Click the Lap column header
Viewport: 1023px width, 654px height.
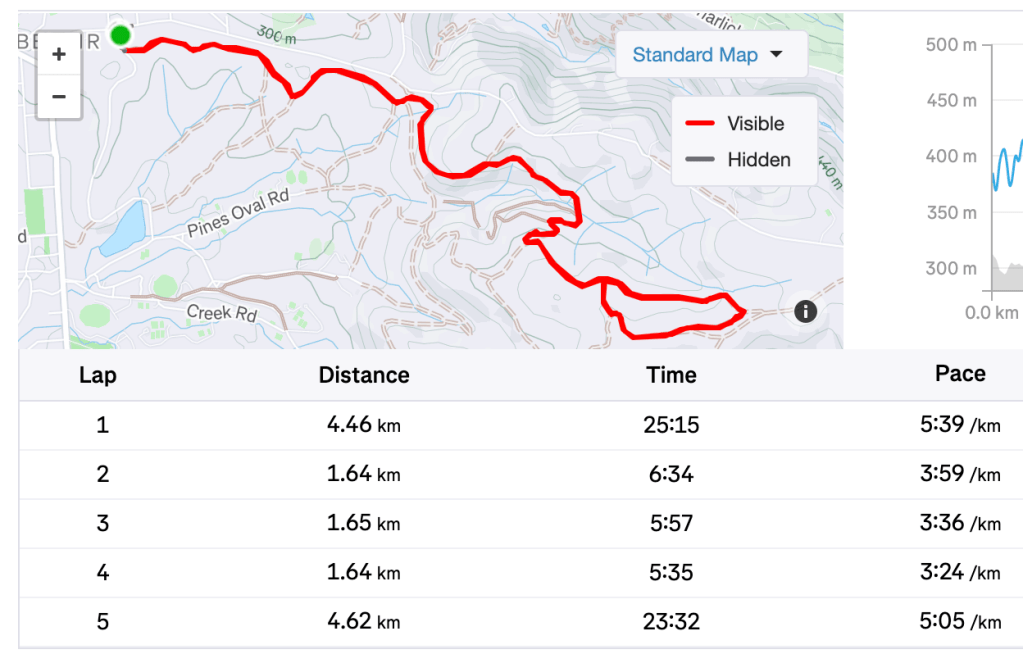tap(98, 375)
